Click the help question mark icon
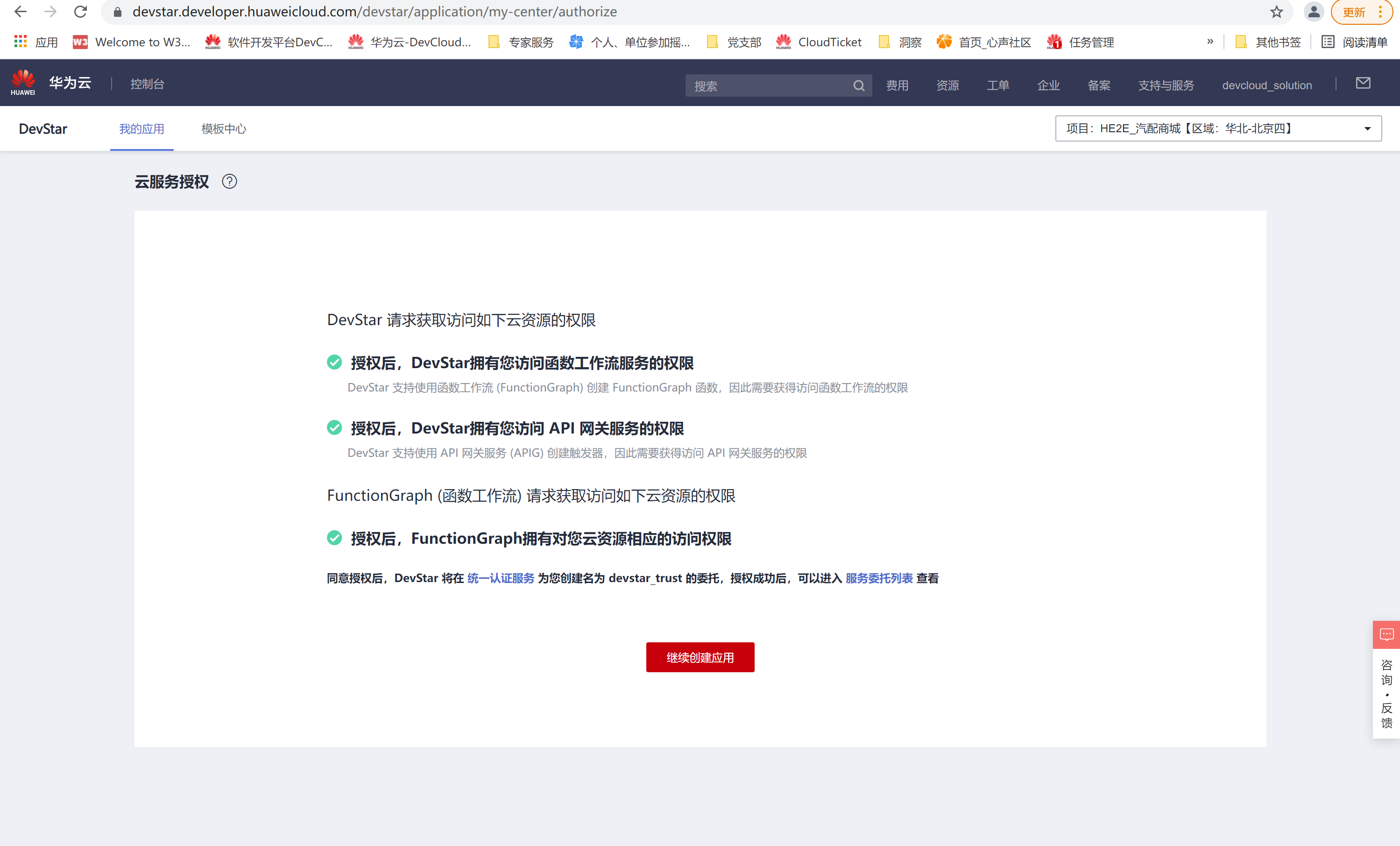The image size is (1400, 846). [x=229, y=182]
